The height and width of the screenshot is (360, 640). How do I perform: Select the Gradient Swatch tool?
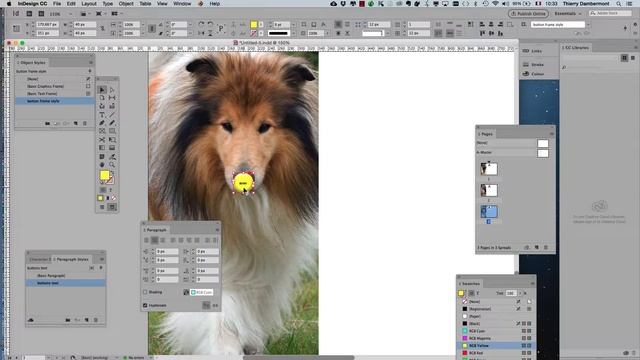[x=102, y=148]
